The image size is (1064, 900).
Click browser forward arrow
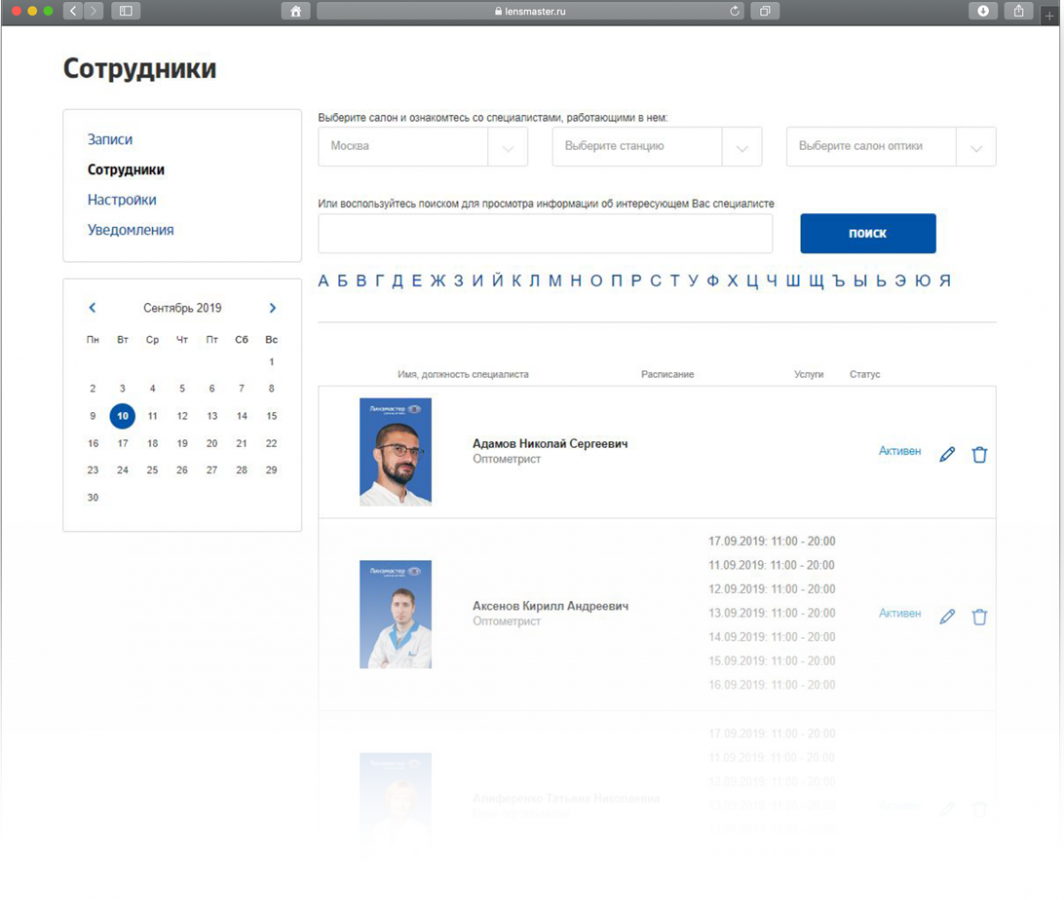[x=93, y=11]
